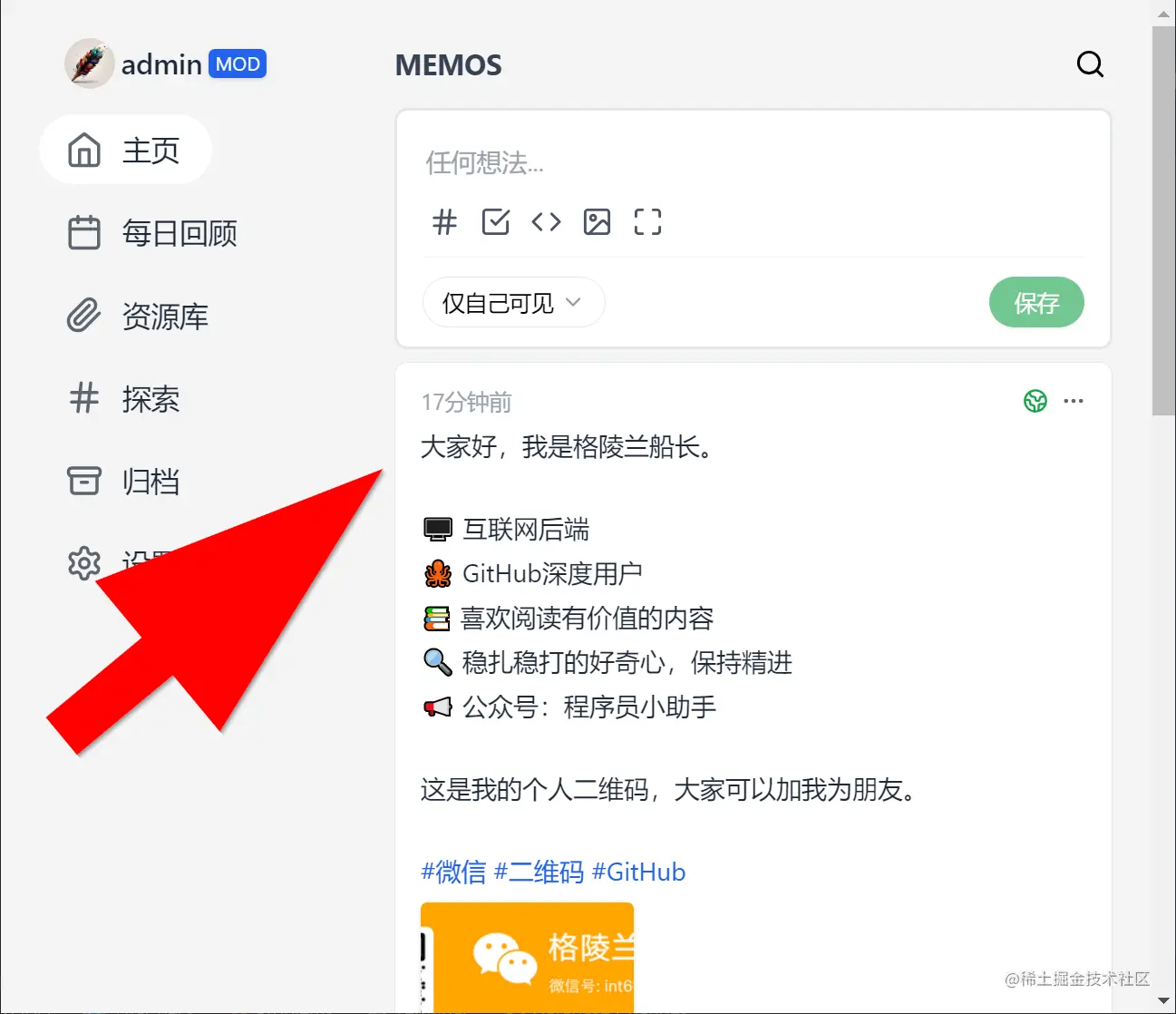Image resolution: width=1176 pixels, height=1014 pixels.
Task: Click the paperclip resources icon
Action: 84,316
